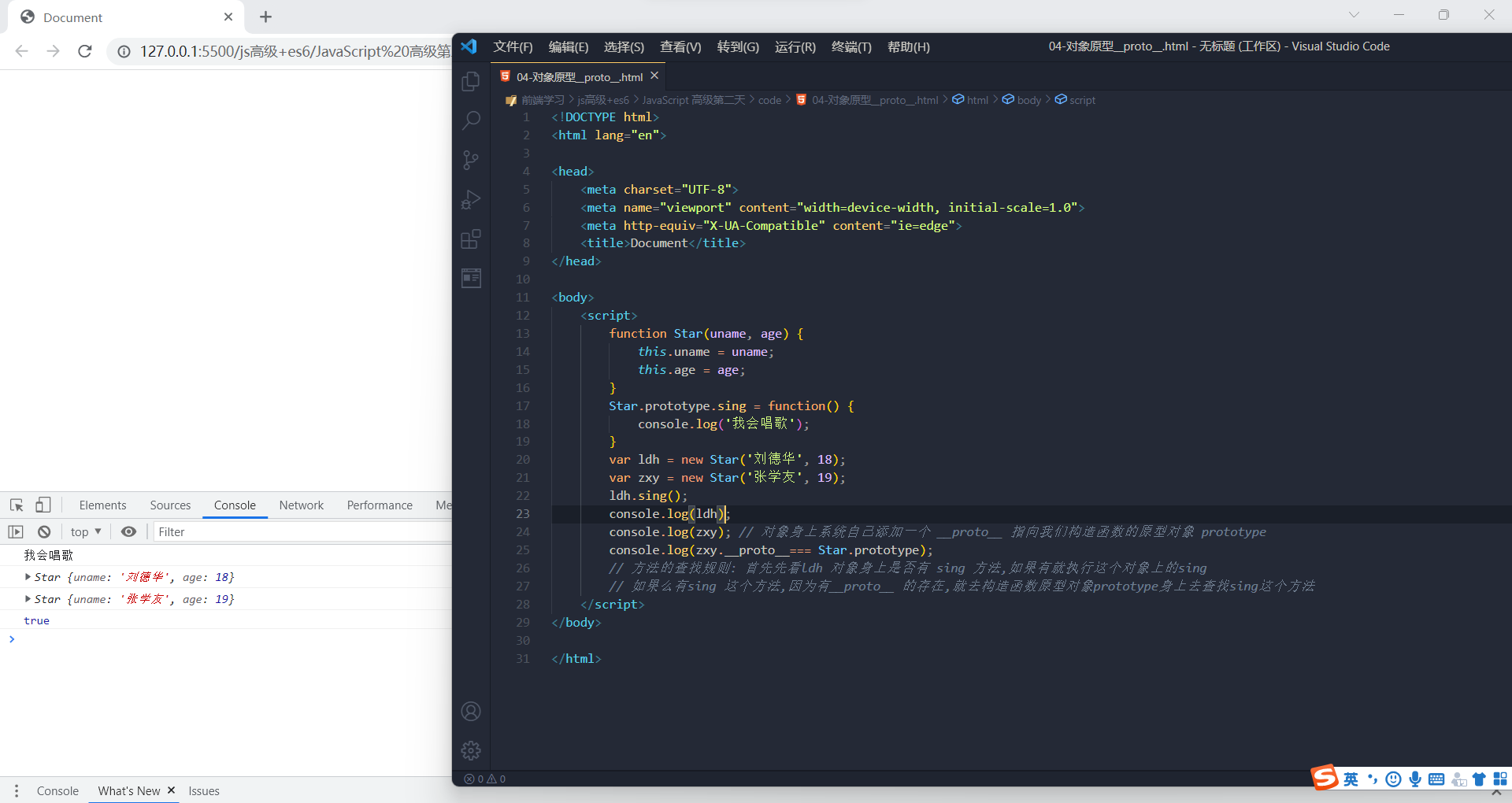1512x803 pixels.
Task: Open the Source Control panel
Action: (470, 160)
